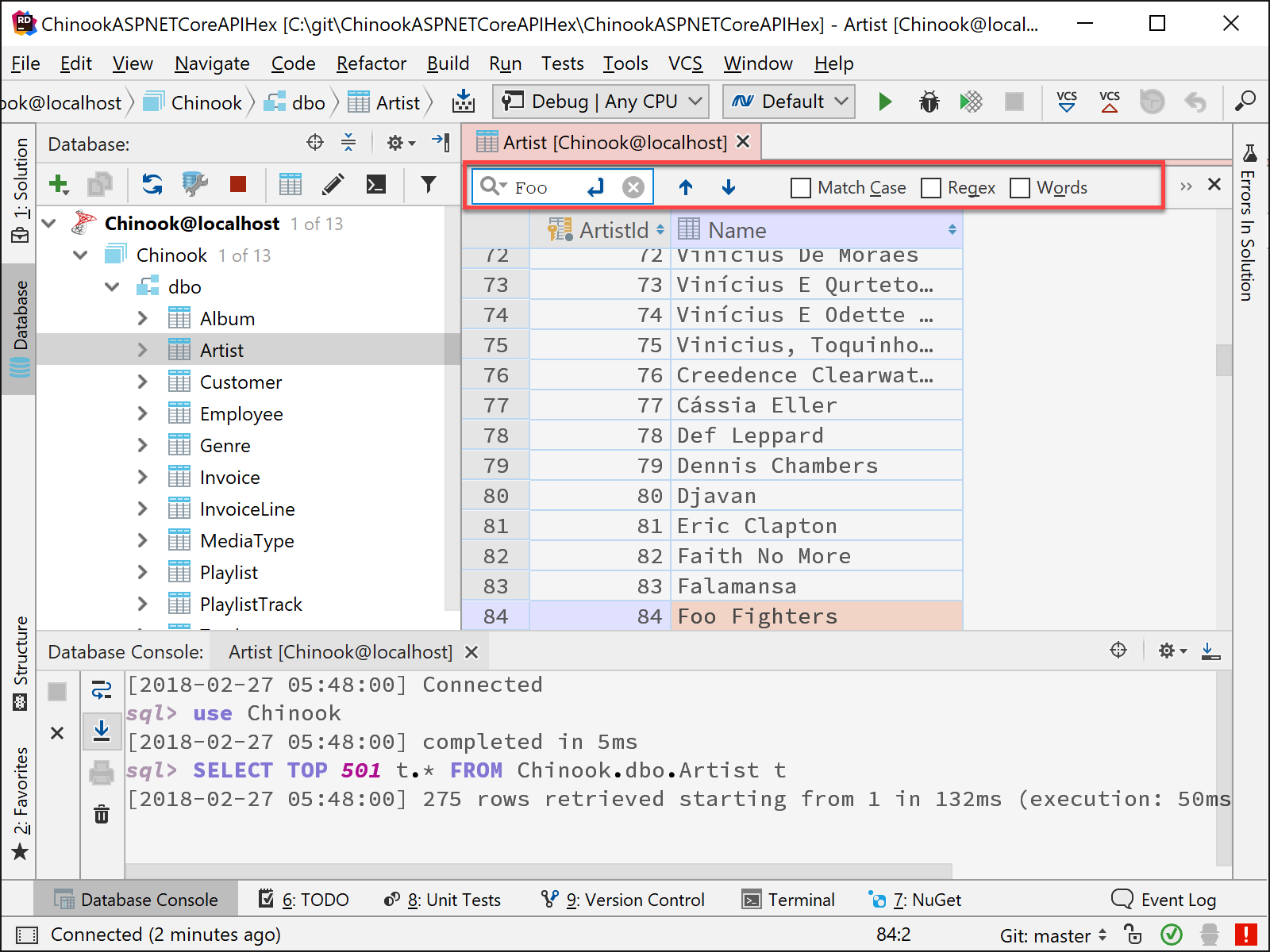Viewport: 1270px width, 952px height.
Task: Open Search Everywhere magnifier icon
Action: [x=1245, y=102]
